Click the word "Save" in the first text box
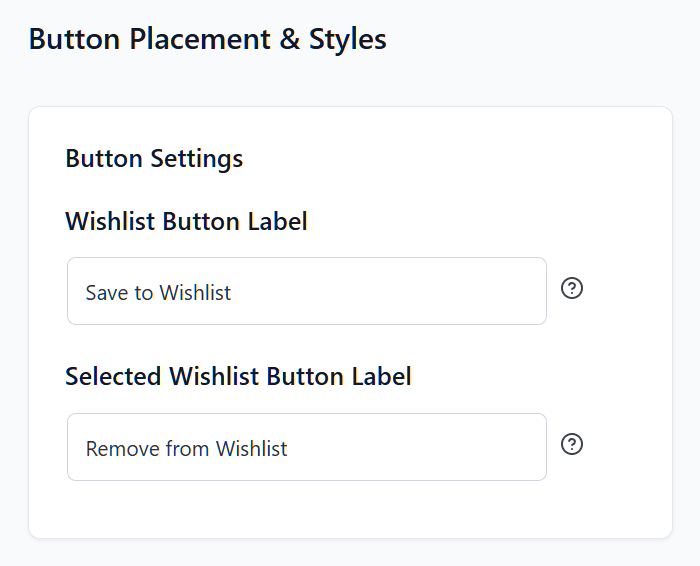Viewport: 700px width, 566px height. coord(105,293)
